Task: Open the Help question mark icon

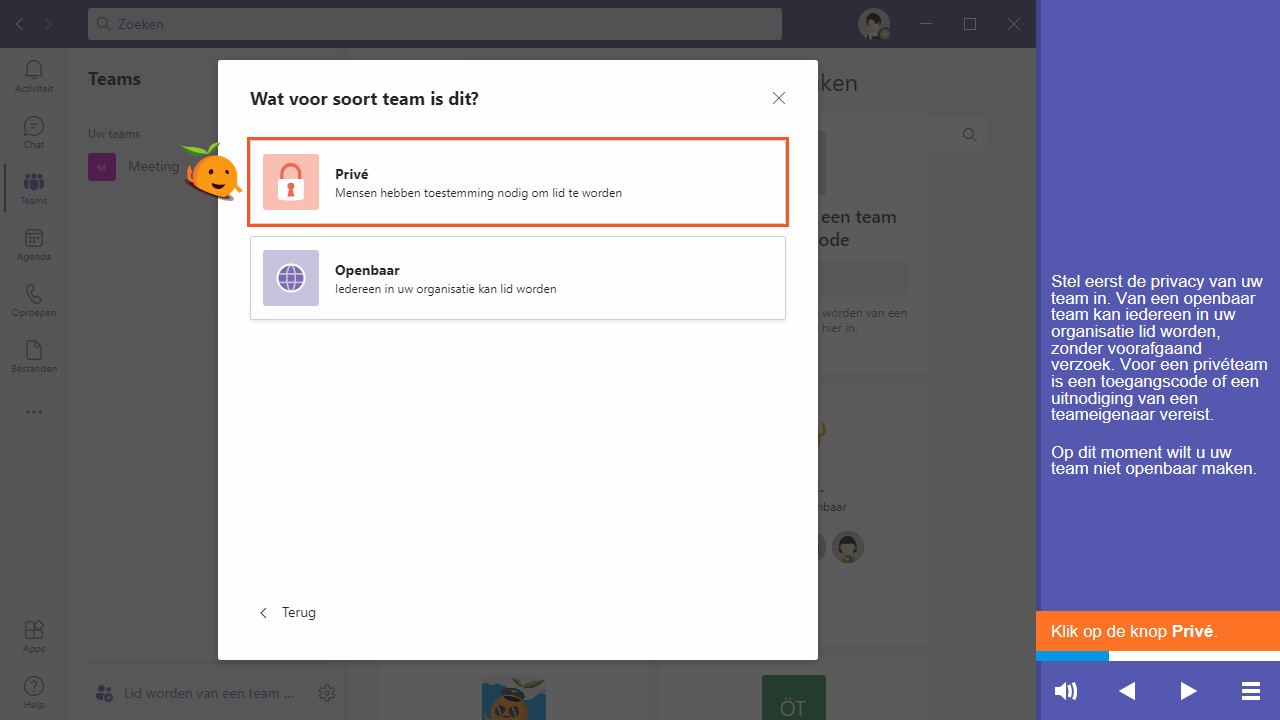Action: (x=34, y=692)
